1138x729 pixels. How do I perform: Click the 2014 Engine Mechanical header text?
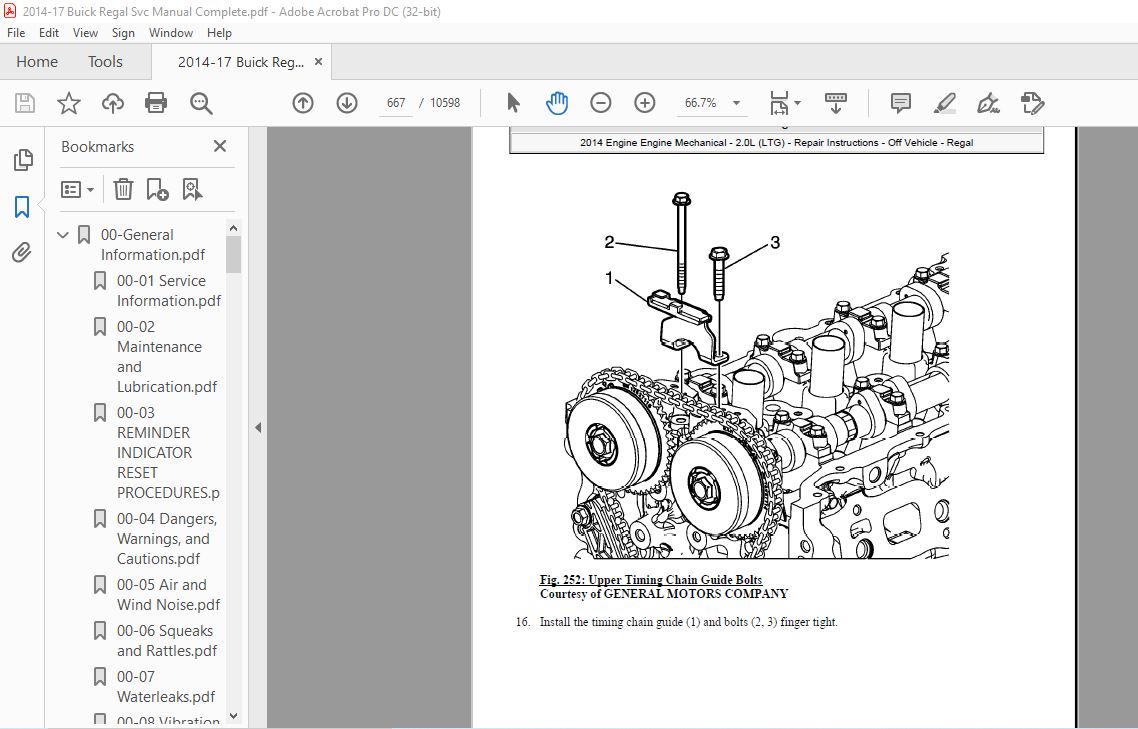coord(776,142)
